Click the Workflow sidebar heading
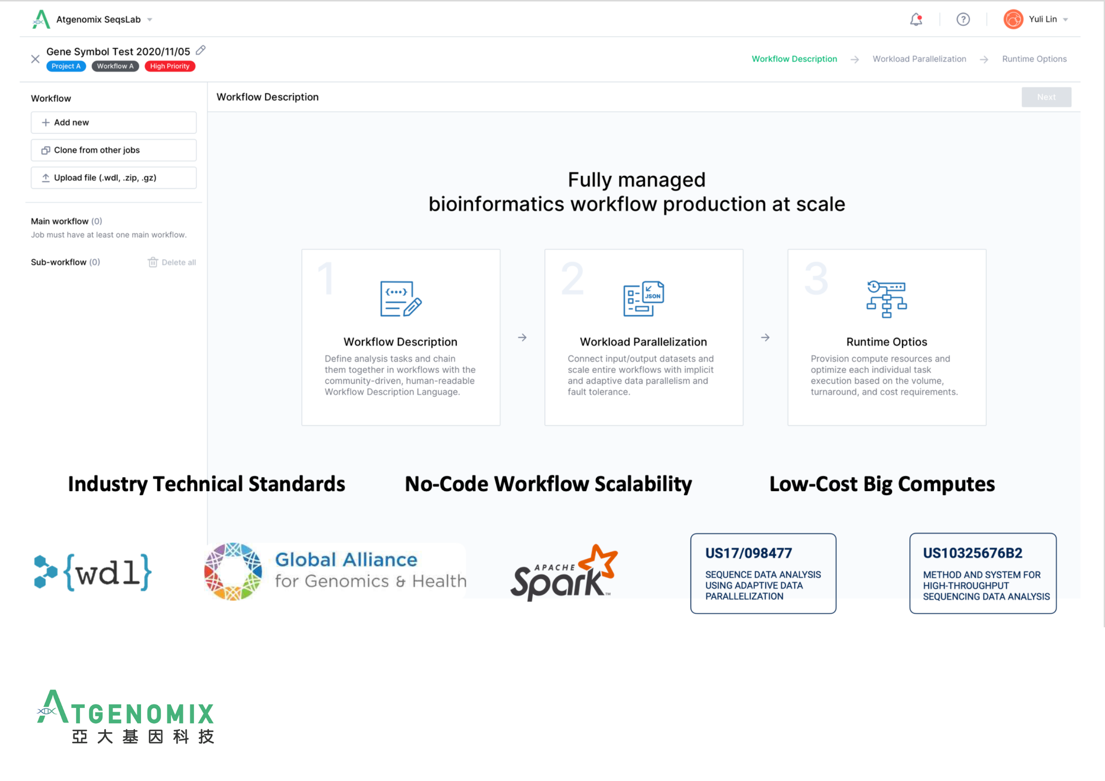Viewport: 1105px width, 781px height. pos(51,99)
